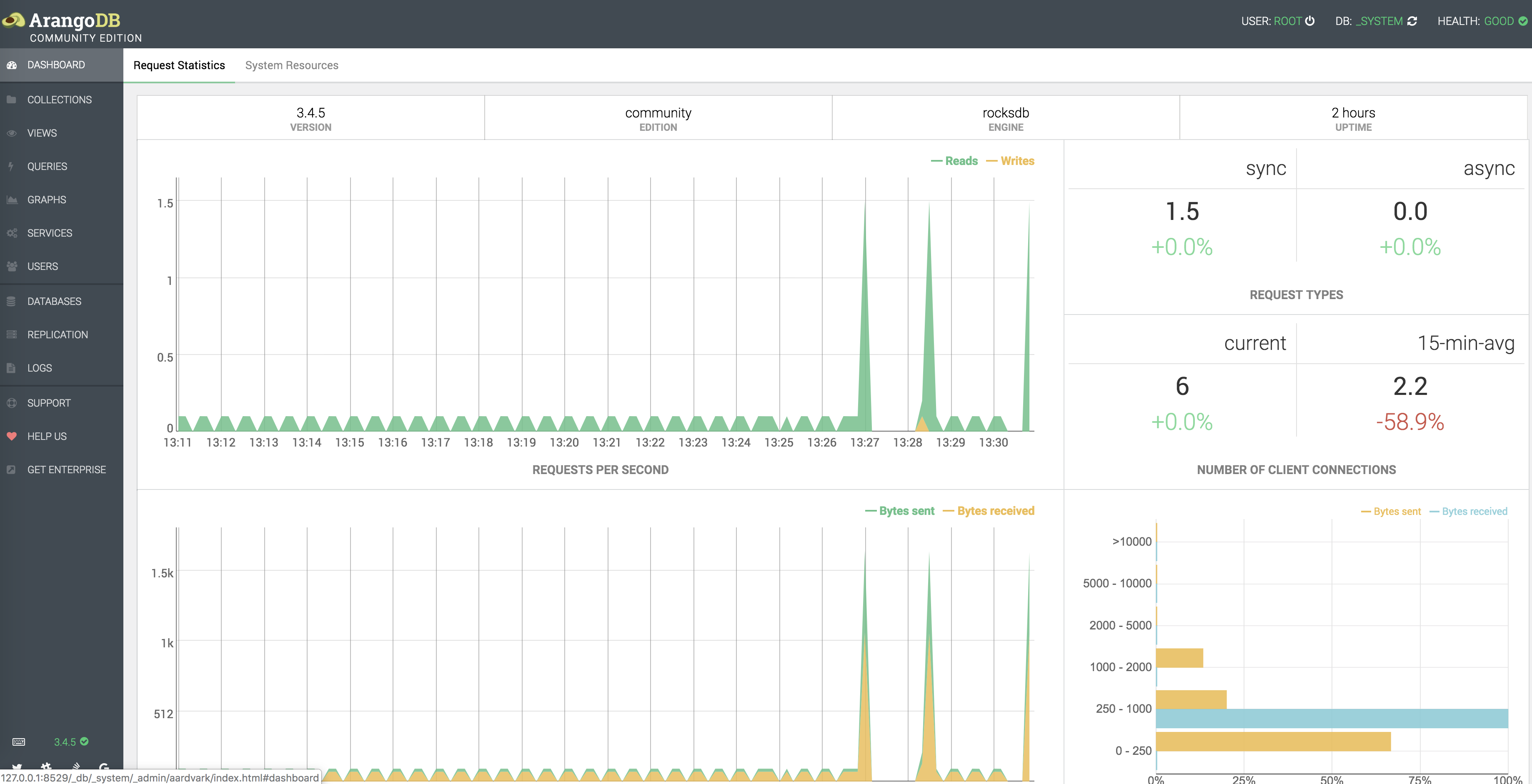Go to the Replication section
Viewport: 1532px width, 784px height.
tap(57, 335)
